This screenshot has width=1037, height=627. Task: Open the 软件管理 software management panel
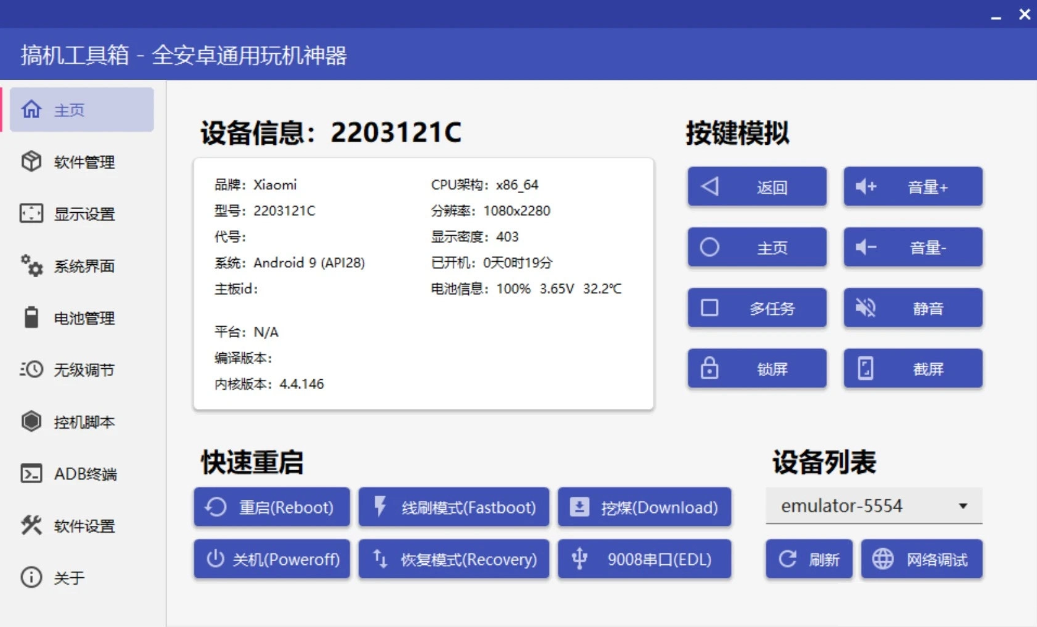[x=65, y=161]
